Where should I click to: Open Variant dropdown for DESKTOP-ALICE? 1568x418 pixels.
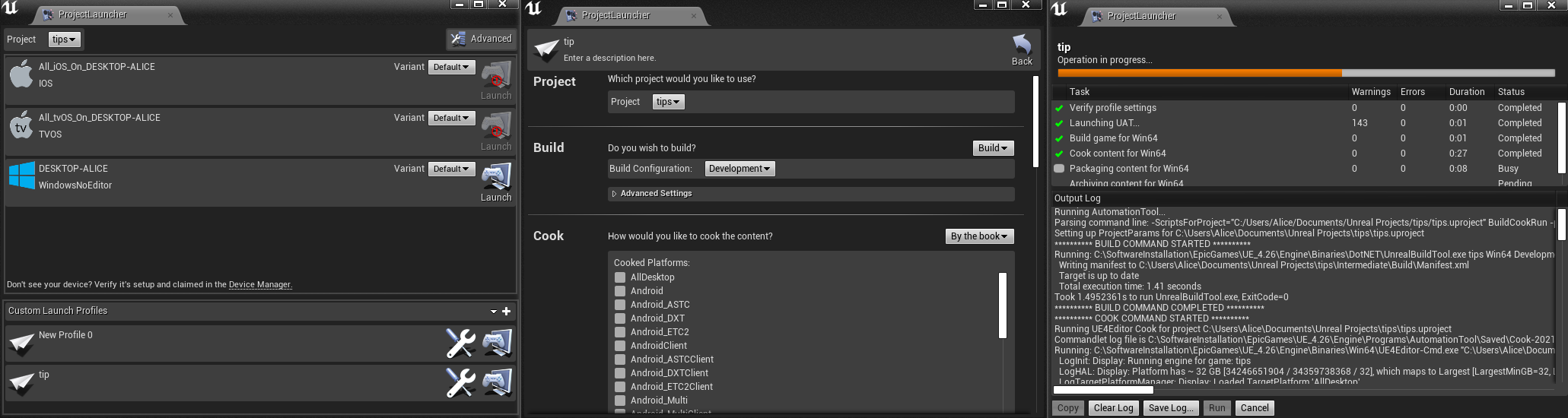[x=452, y=169]
